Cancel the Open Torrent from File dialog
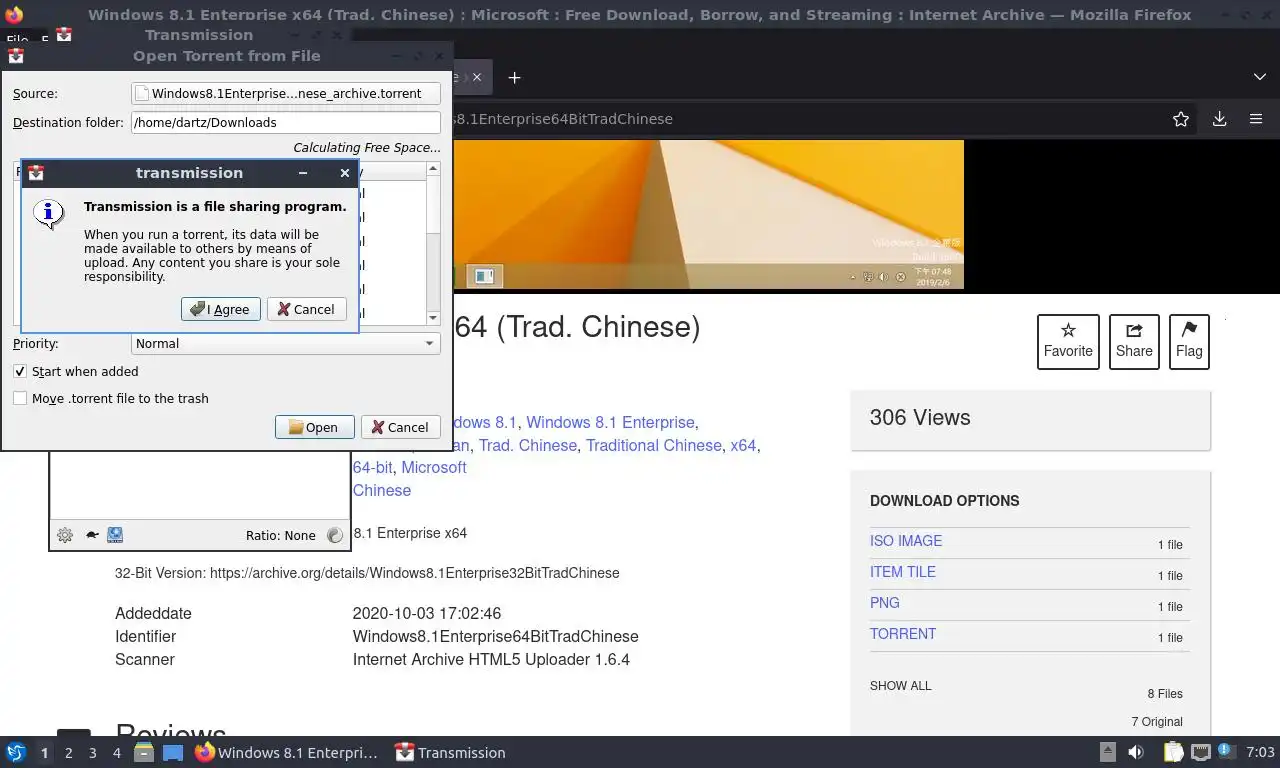 click(x=400, y=427)
